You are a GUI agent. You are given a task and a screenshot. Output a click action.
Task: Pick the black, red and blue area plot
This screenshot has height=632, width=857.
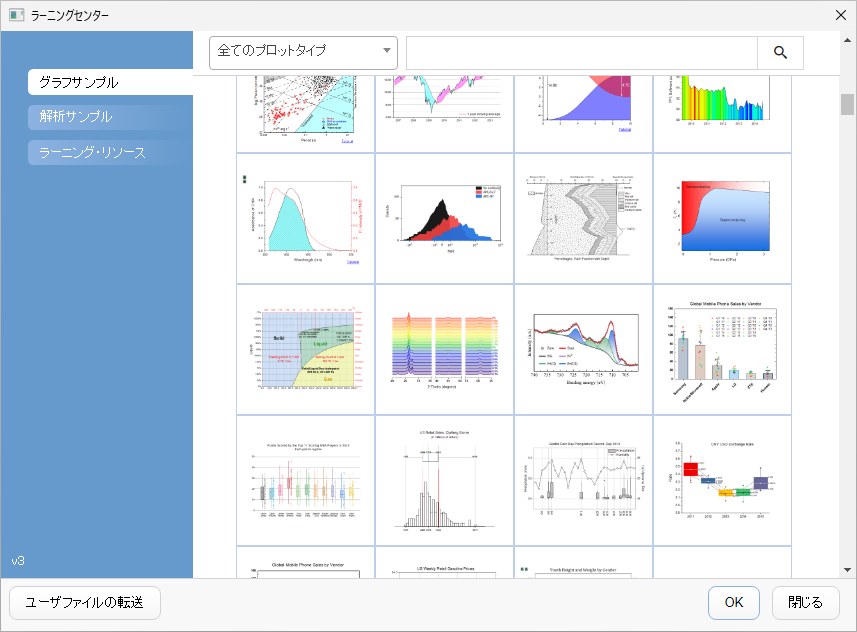click(443, 218)
